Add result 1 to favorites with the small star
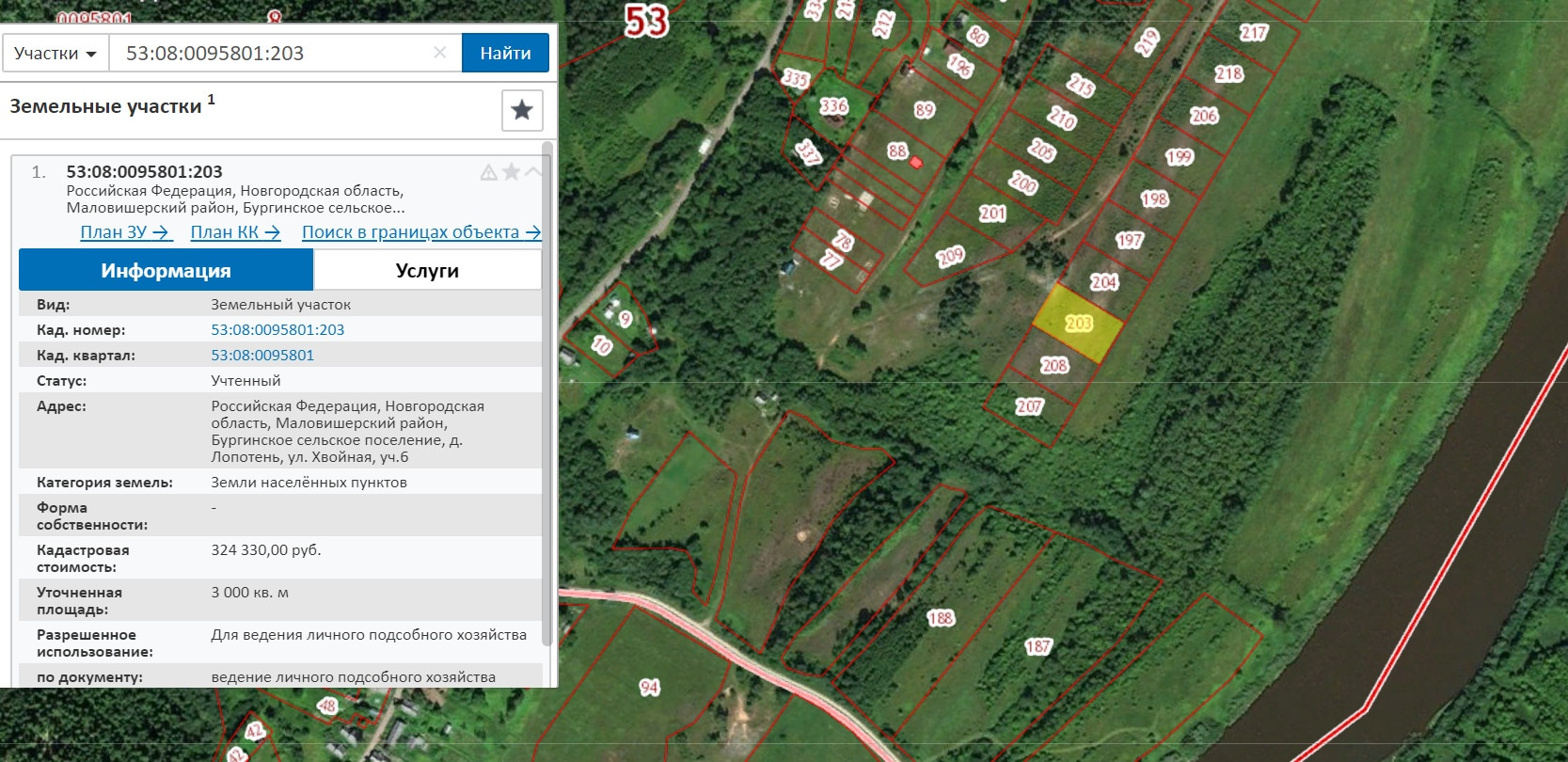This screenshot has height=762, width=1568. pyautogui.click(x=511, y=171)
